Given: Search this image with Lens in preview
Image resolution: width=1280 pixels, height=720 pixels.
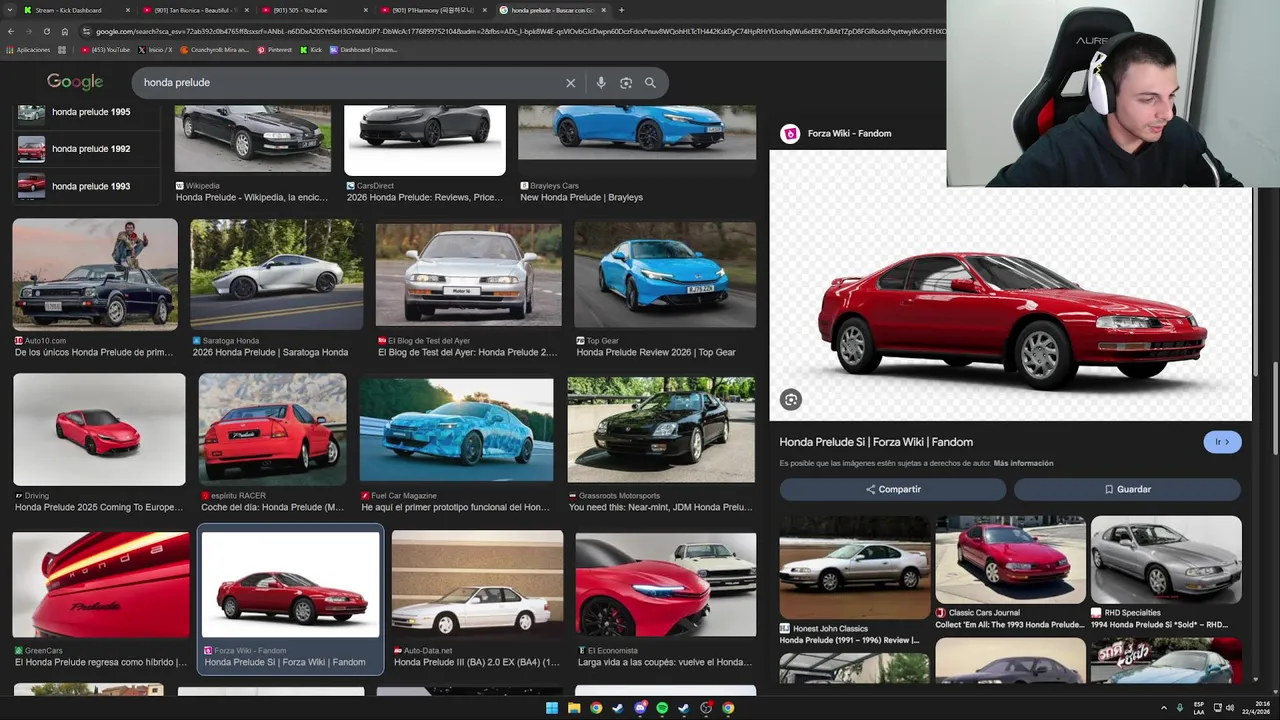Looking at the screenshot, I should coord(791,400).
